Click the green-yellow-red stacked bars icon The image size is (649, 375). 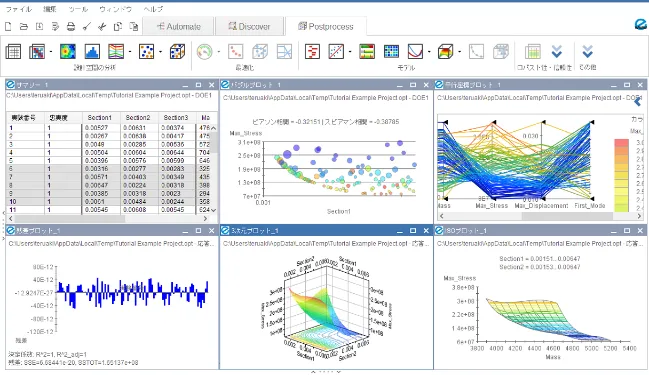pyautogui.click(x=367, y=52)
